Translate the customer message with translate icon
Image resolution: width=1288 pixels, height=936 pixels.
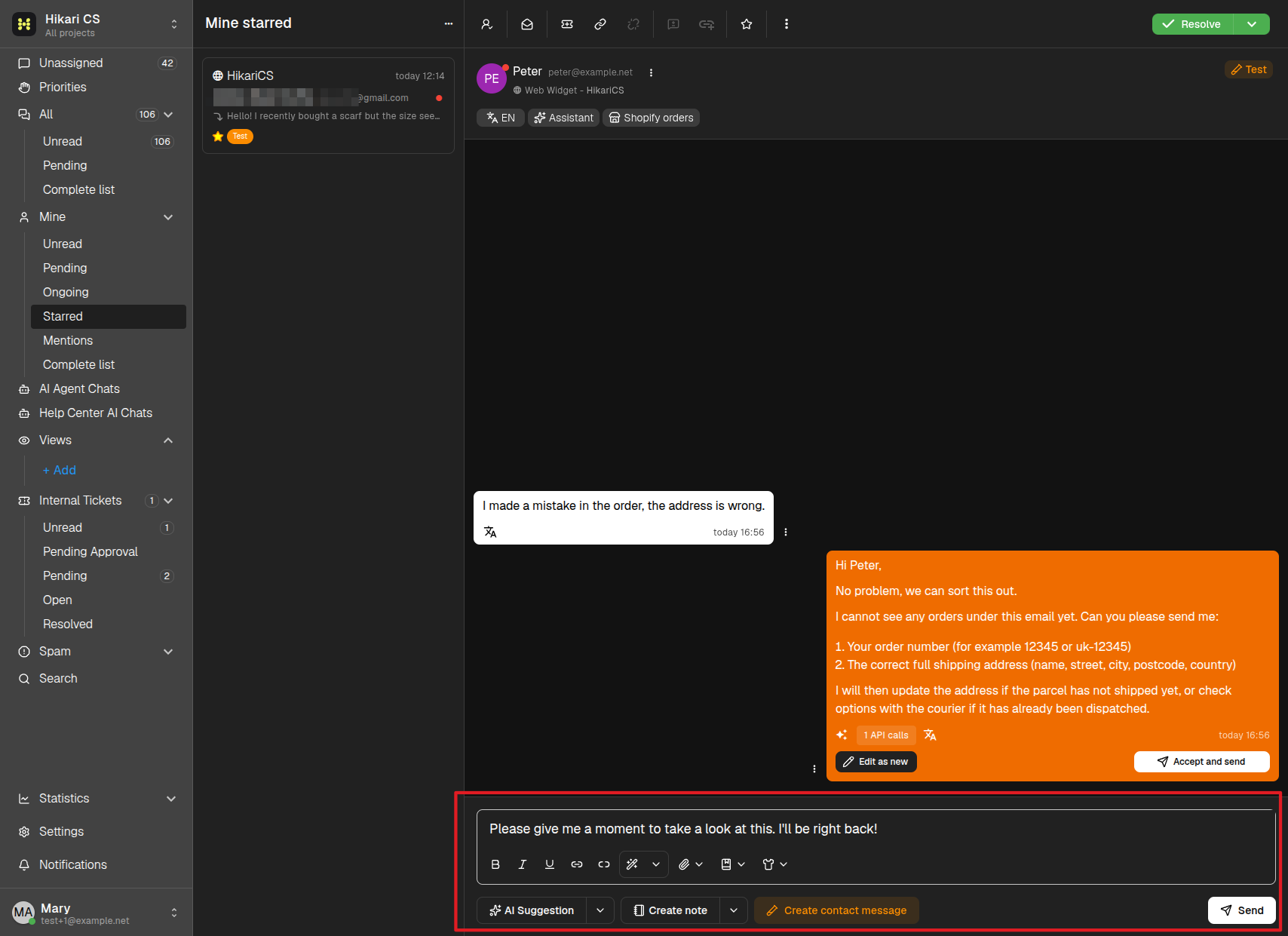tap(490, 532)
